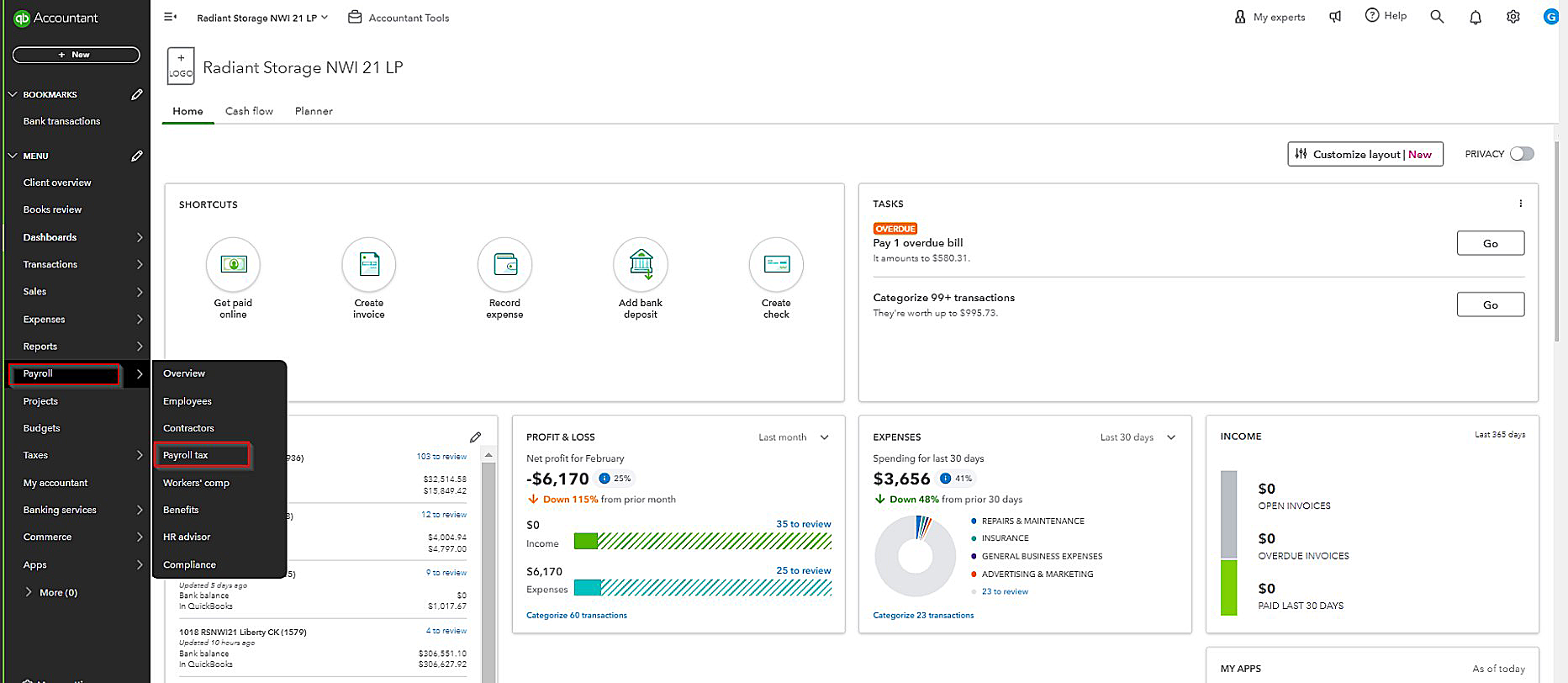Open the notifications bell
Viewport: 1568px width, 683px height.
[1476, 17]
